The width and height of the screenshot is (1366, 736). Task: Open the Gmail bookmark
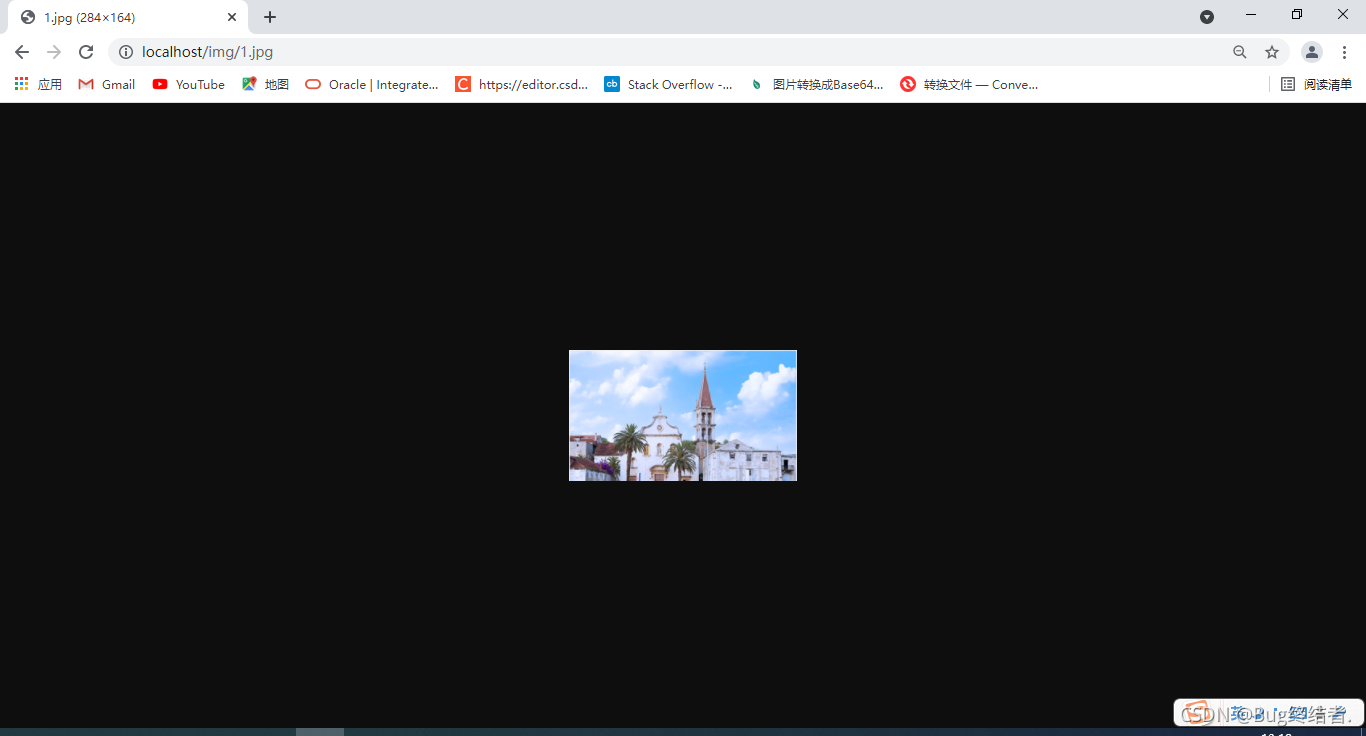click(x=107, y=85)
